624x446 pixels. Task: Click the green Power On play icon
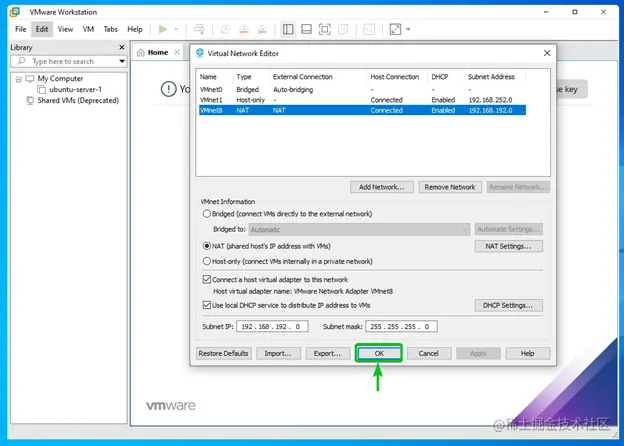coord(162,29)
